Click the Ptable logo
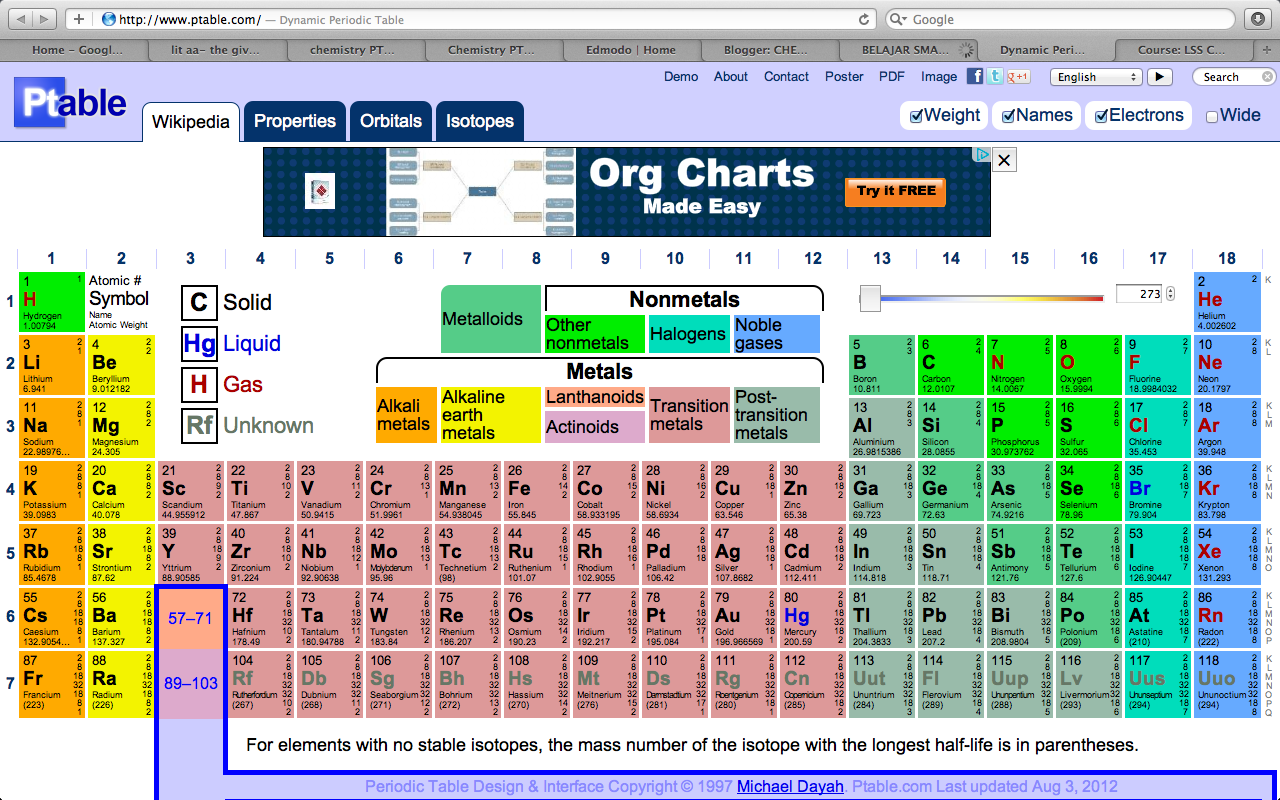 (x=69, y=102)
